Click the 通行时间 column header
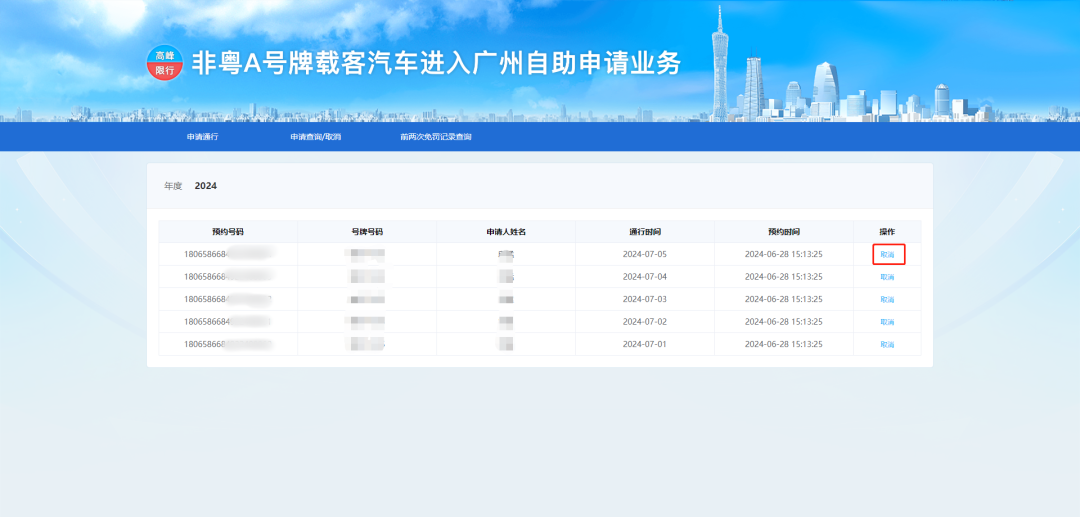Image resolution: width=1080 pixels, height=517 pixels. [x=644, y=232]
